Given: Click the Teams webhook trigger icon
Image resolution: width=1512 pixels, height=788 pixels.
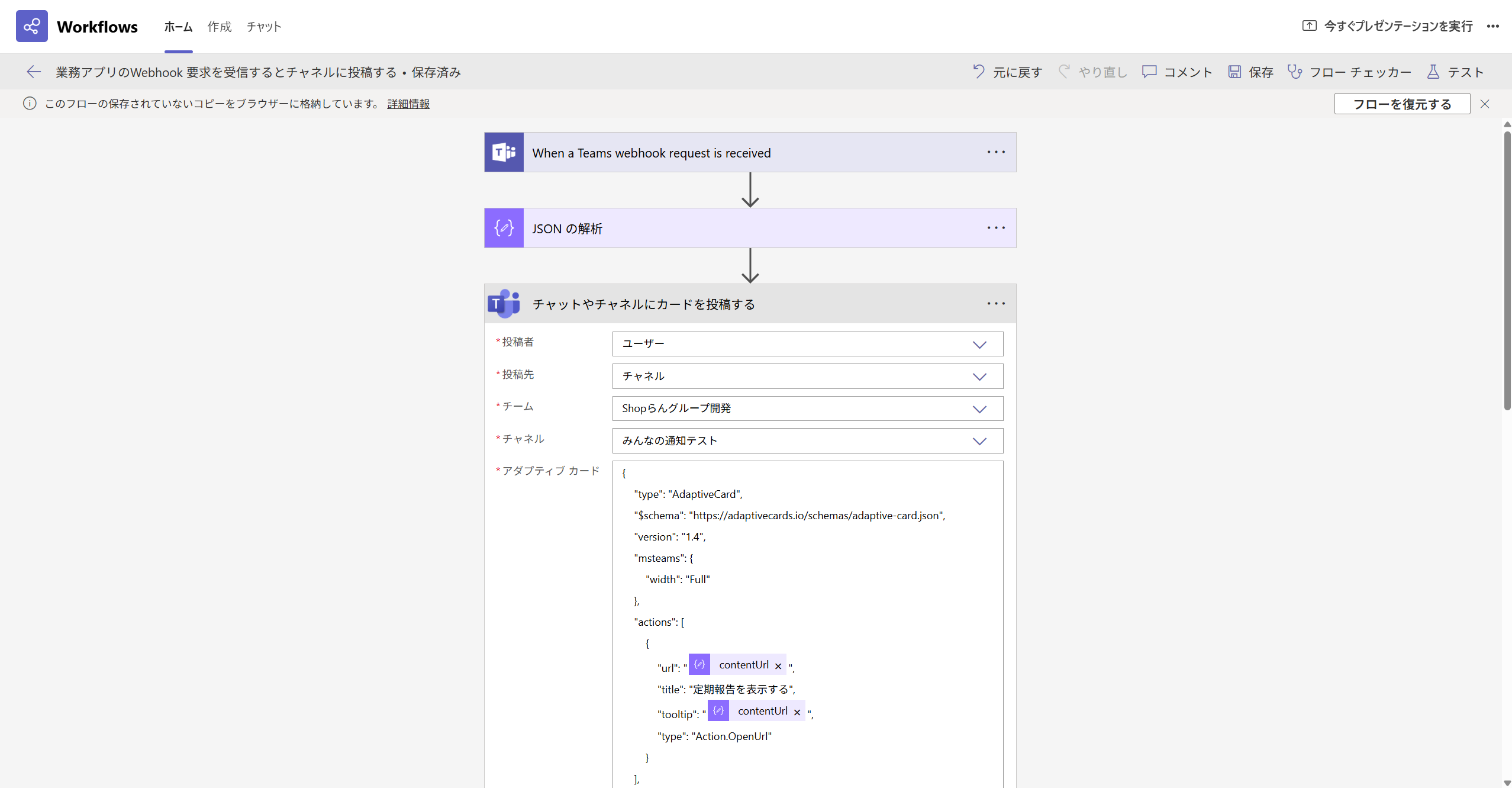Looking at the screenshot, I should click(504, 152).
